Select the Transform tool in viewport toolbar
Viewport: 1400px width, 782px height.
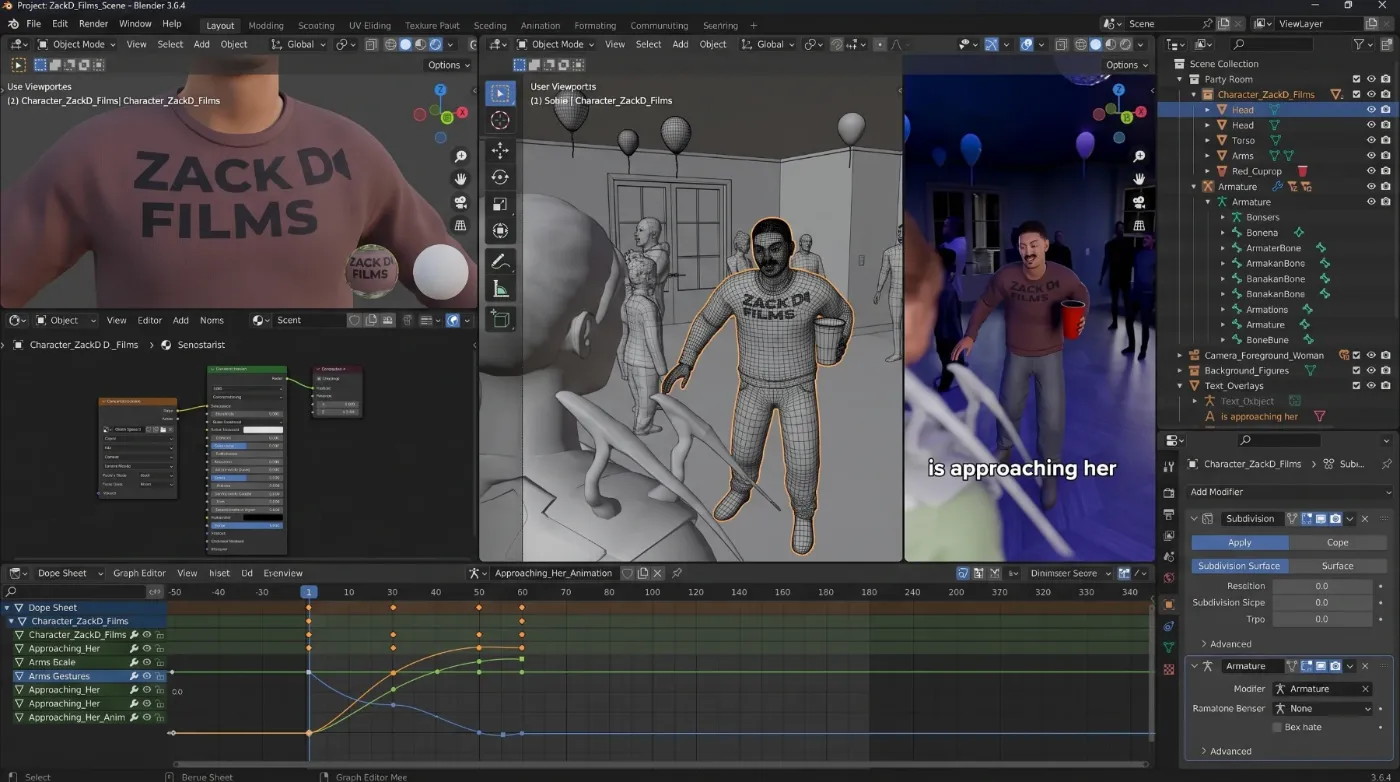(501, 231)
